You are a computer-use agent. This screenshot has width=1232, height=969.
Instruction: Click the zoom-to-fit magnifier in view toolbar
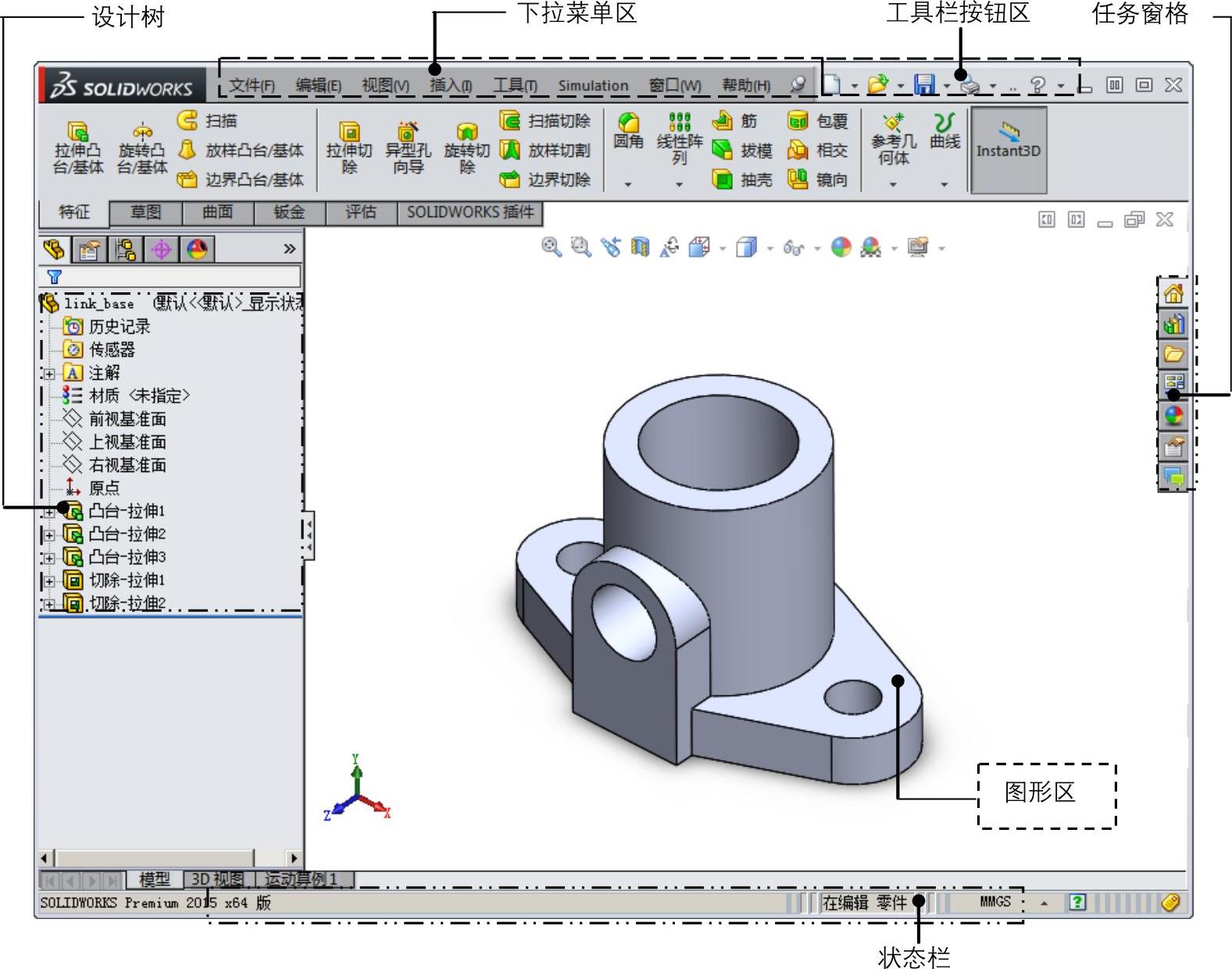point(551,248)
